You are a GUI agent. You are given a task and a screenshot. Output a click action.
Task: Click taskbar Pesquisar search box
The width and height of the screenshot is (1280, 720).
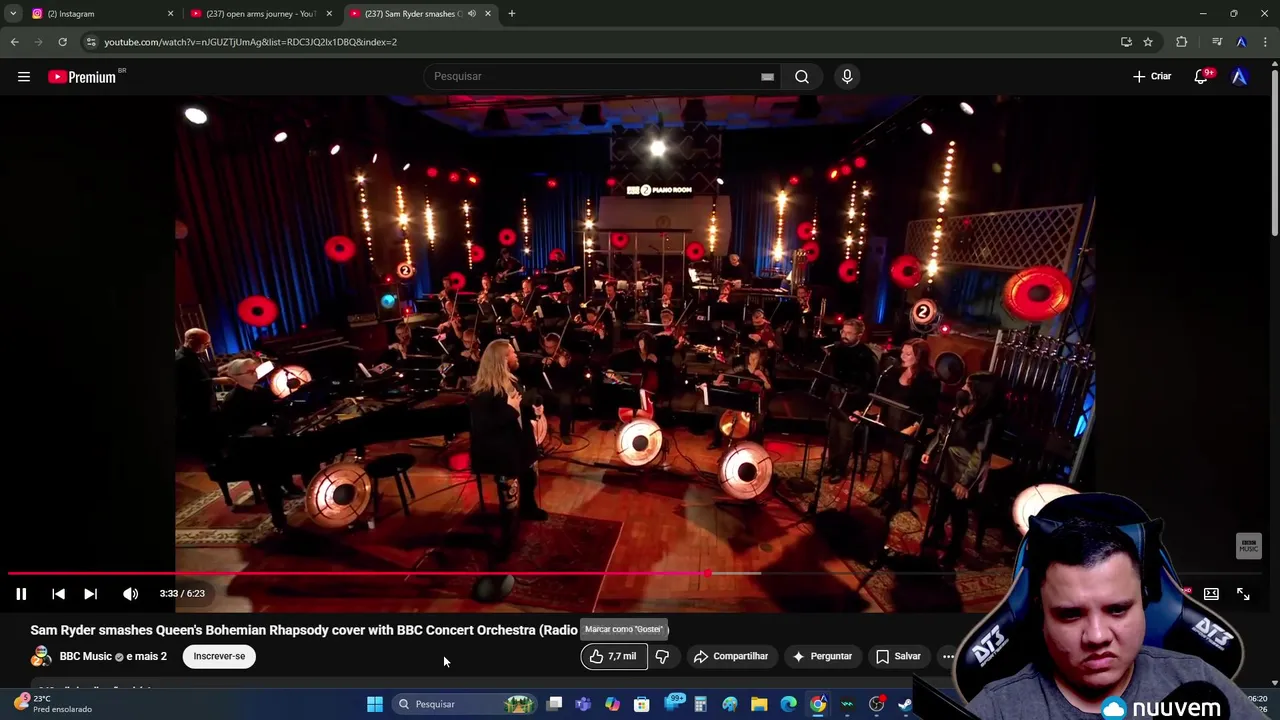tap(464, 704)
